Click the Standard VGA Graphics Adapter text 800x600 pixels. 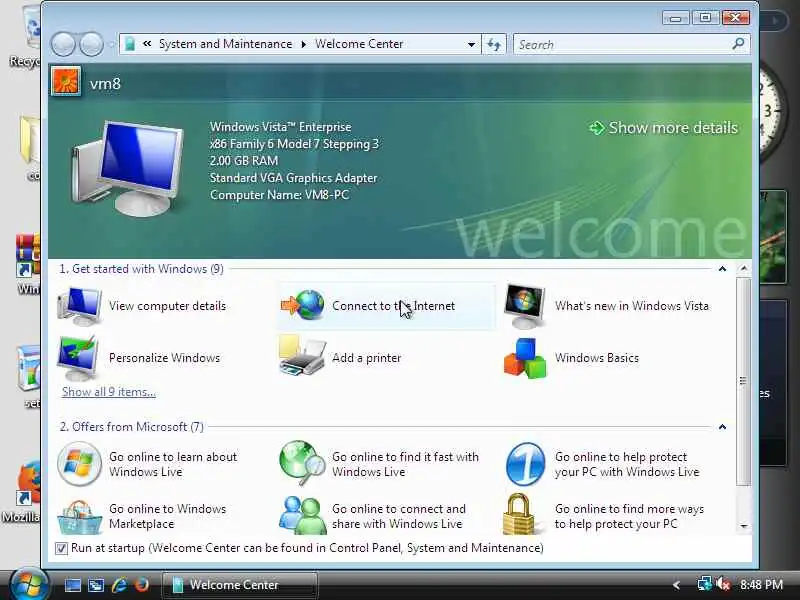coord(293,178)
